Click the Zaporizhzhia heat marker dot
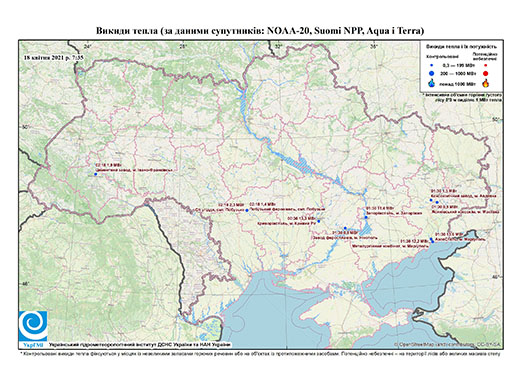This screenshot has height=368, width=520. (366, 217)
